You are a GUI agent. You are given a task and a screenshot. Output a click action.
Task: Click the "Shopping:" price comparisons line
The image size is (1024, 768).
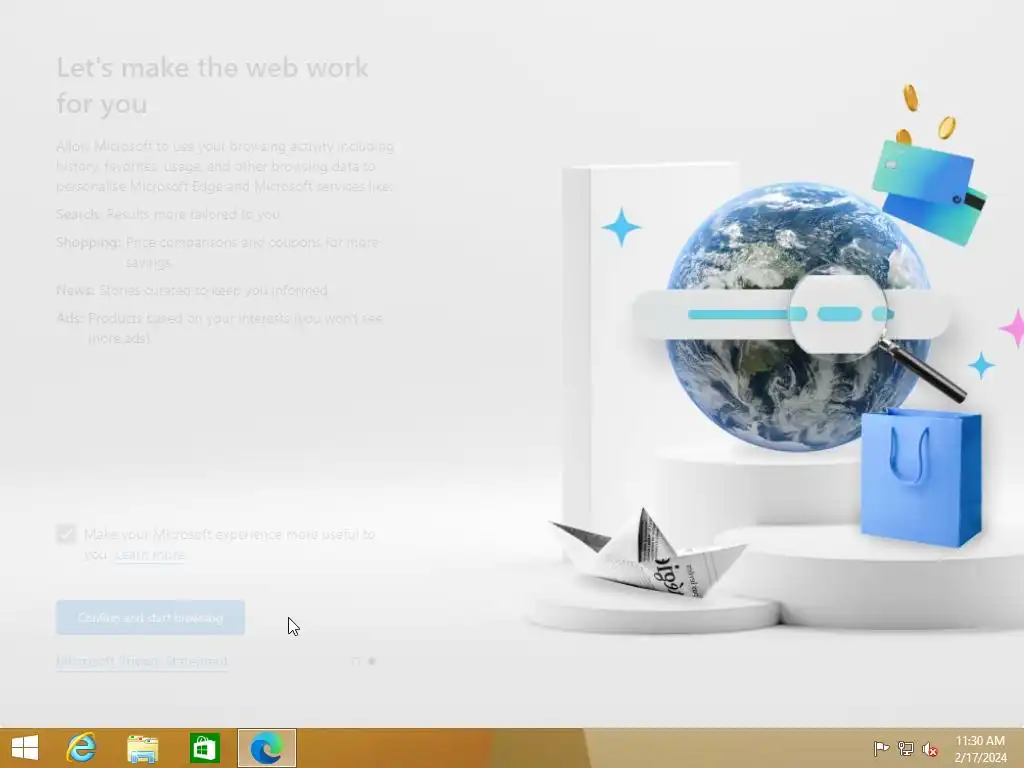coord(217,252)
